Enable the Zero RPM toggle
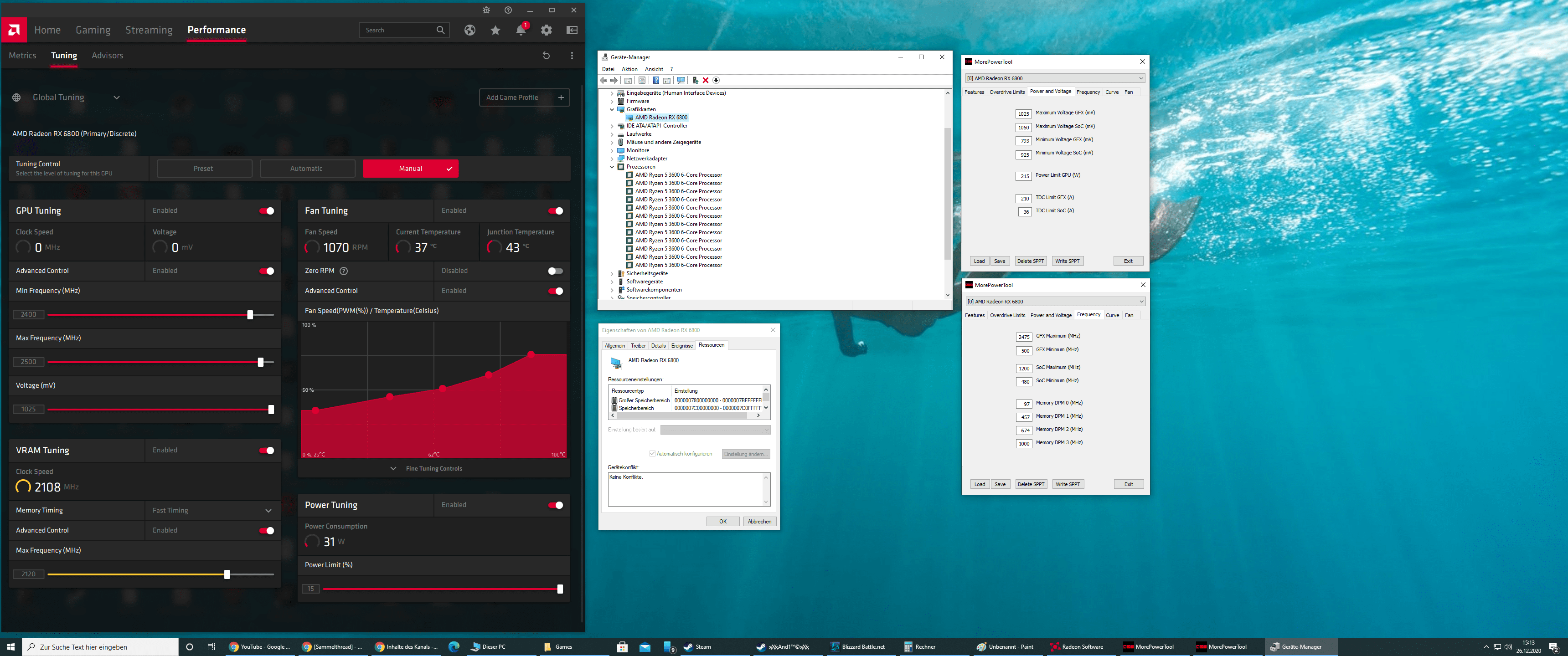The image size is (1568, 656). tap(555, 271)
